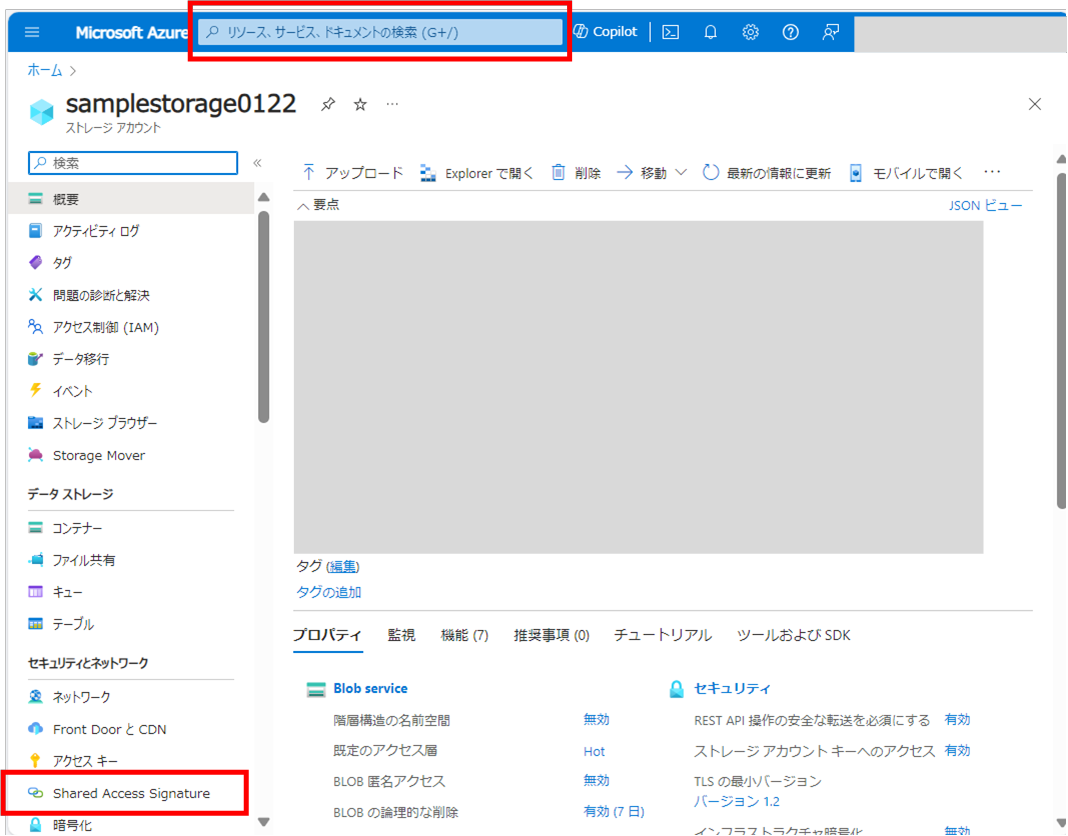Open the notifications bell icon
This screenshot has width=1068, height=836.
click(x=710, y=31)
